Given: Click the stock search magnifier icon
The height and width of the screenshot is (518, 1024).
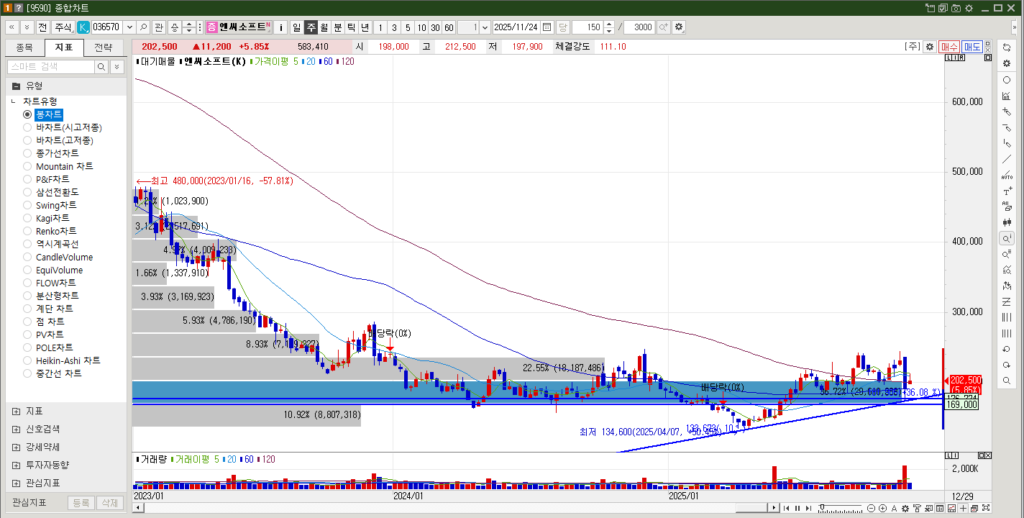Looking at the screenshot, I should tap(143, 27).
